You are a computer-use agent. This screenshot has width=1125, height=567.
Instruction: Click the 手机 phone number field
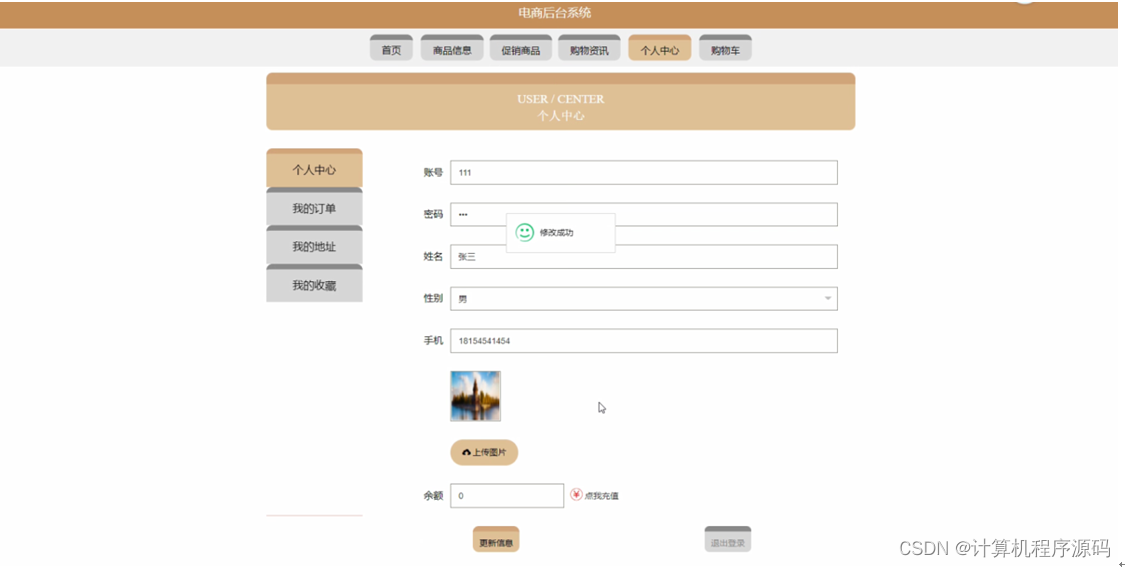[x=644, y=341]
